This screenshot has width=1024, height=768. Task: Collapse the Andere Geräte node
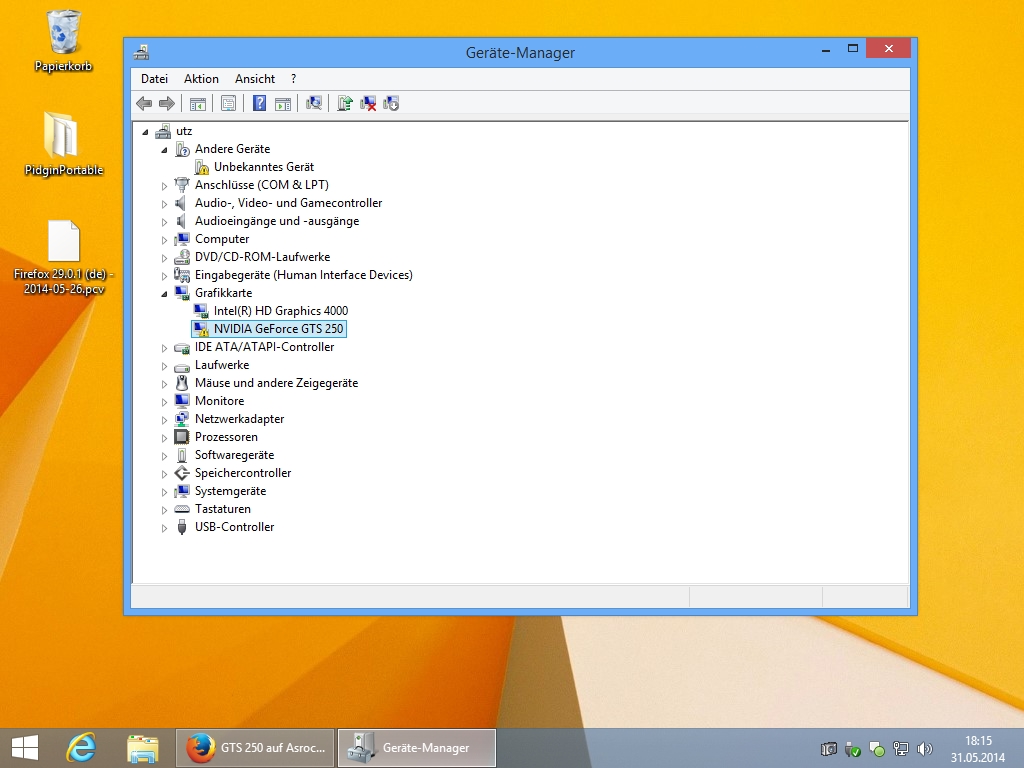pos(165,150)
